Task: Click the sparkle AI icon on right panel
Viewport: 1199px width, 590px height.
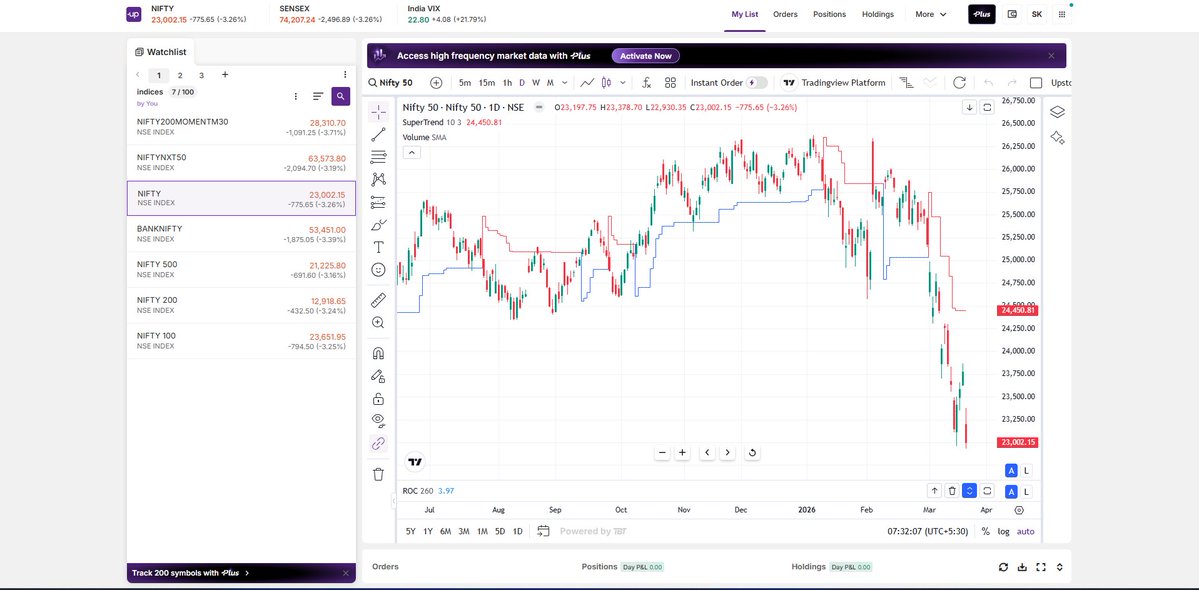Action: 1058,138
